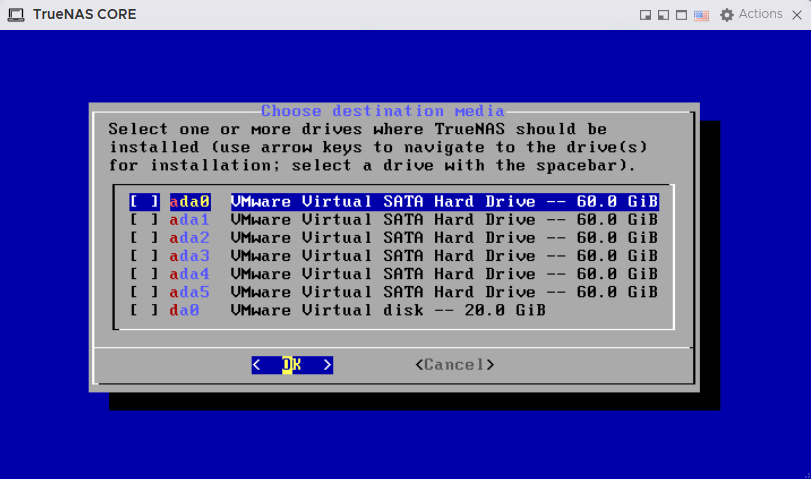Image resolution: width=811 pixels, height=479 pixels.
Task: Select the da0 disk name
Action: click(185, 310)
